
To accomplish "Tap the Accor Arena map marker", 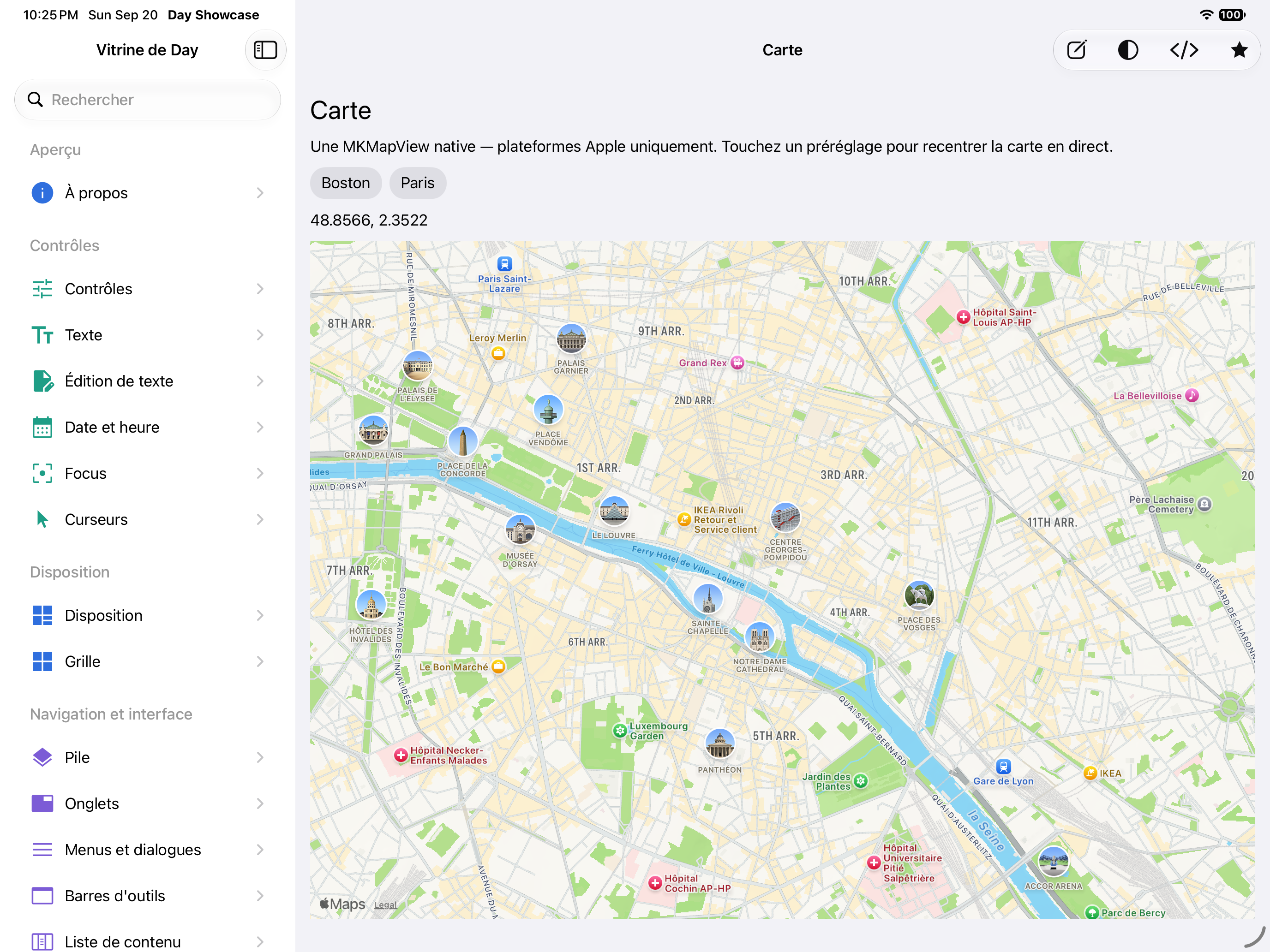I will tap(1054, 861).
